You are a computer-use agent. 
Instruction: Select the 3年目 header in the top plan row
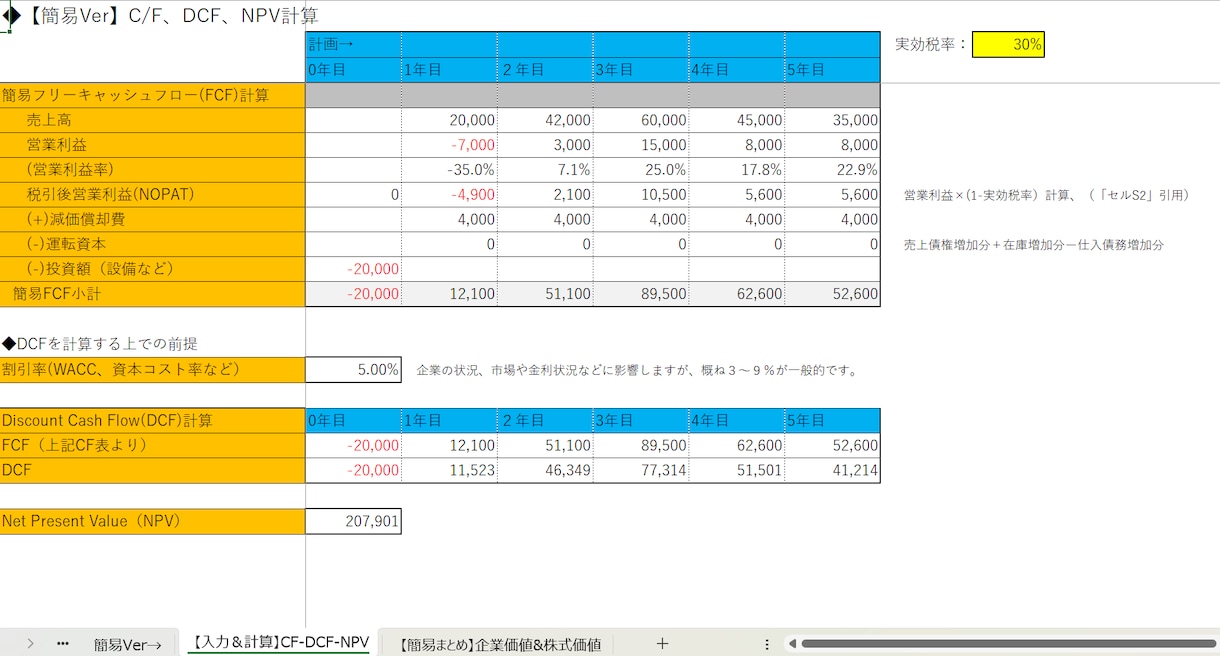(641, 70)
